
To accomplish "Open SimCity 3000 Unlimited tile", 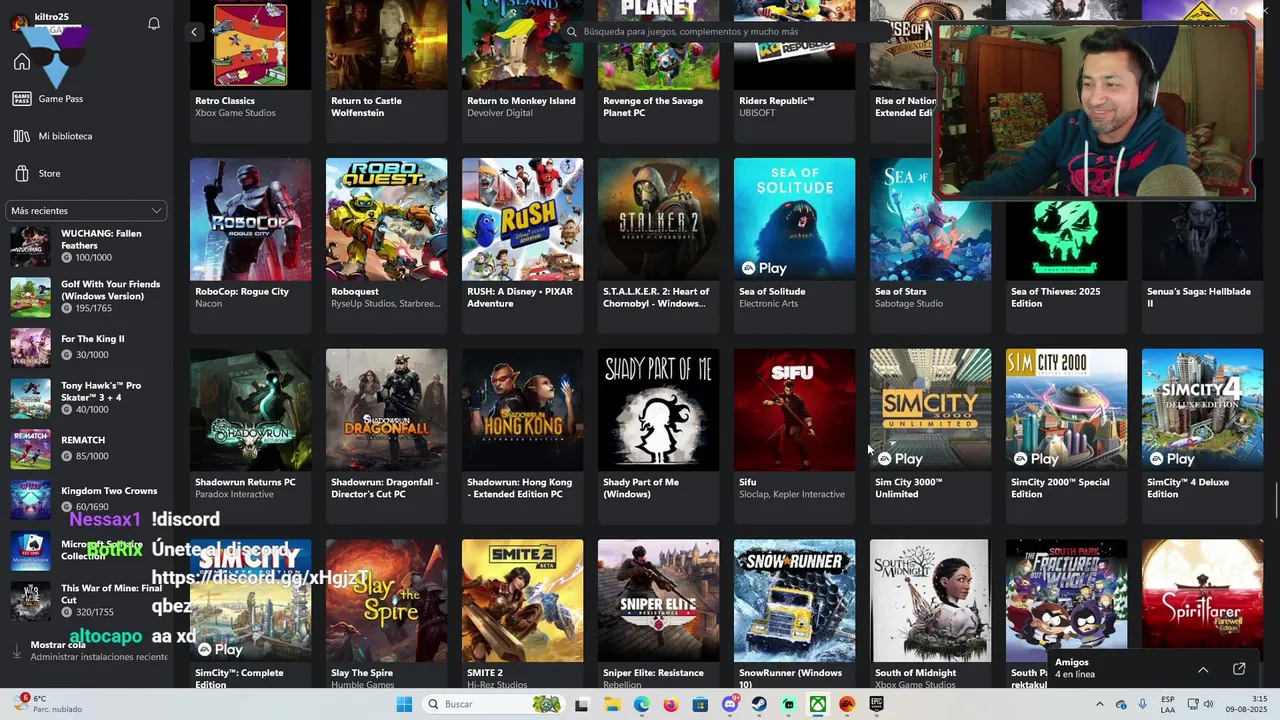I will pyautogui.click(x=931, y=436).
